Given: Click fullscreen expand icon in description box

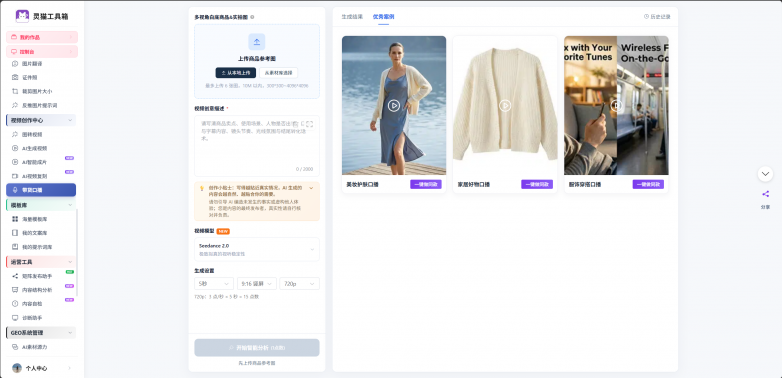Looking at the screenshot, I should click(x=309, y=124).
